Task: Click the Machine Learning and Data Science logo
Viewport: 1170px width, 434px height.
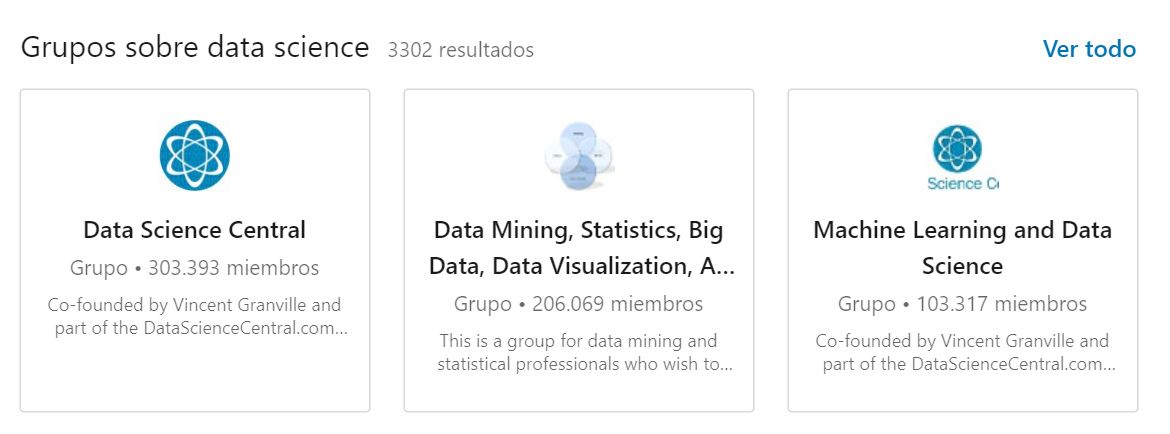Action: [x=963, y=157]
